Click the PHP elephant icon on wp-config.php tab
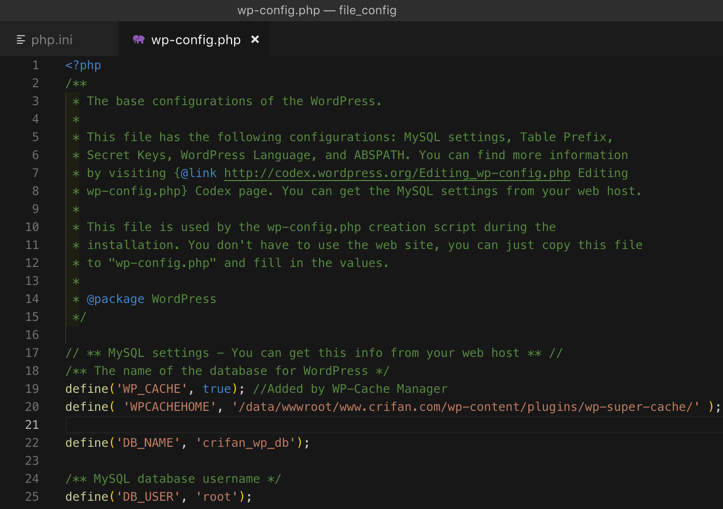 (x=138, y=40)
